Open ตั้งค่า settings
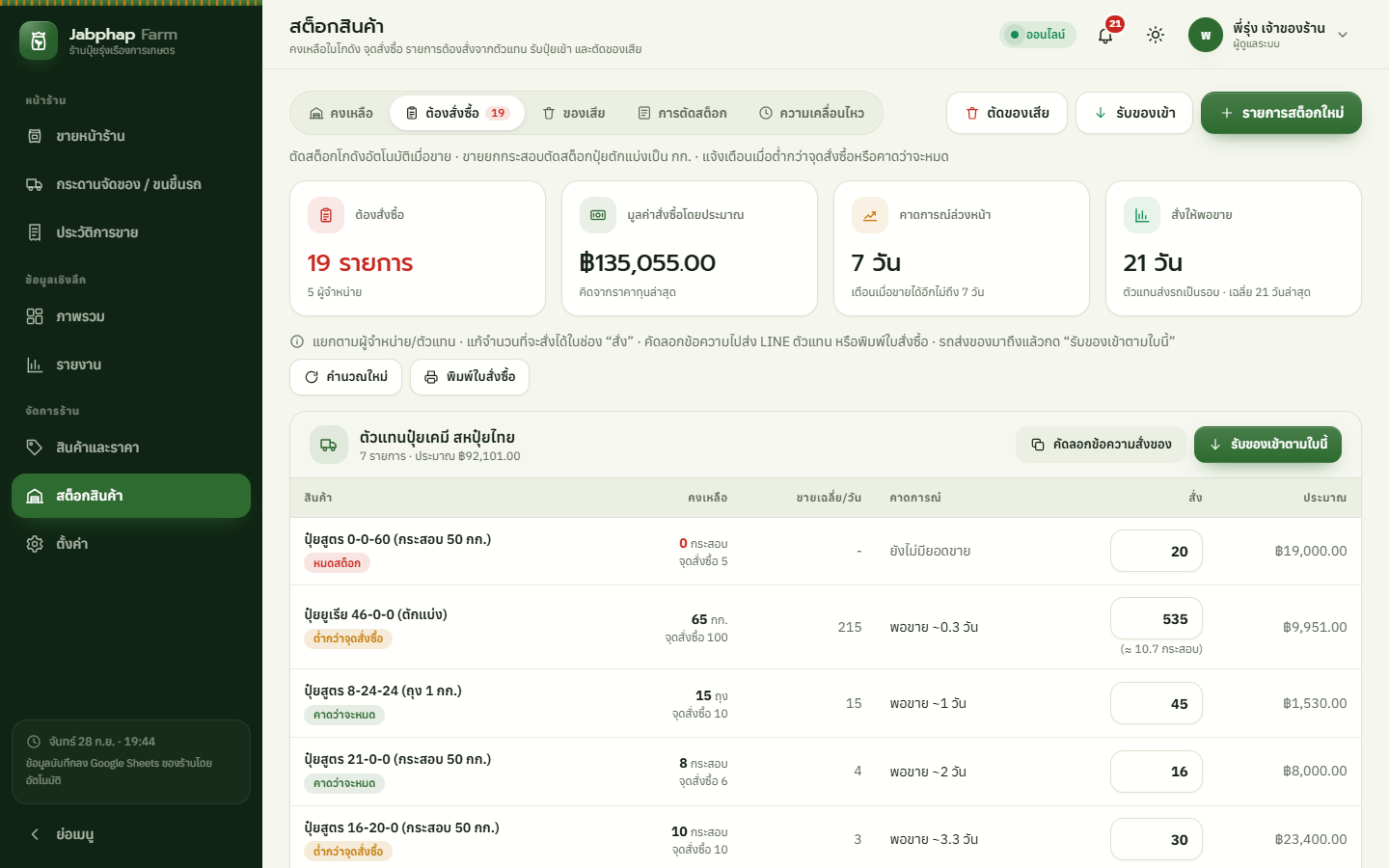Screen dimensions: 1389x868 coord(131,544)
